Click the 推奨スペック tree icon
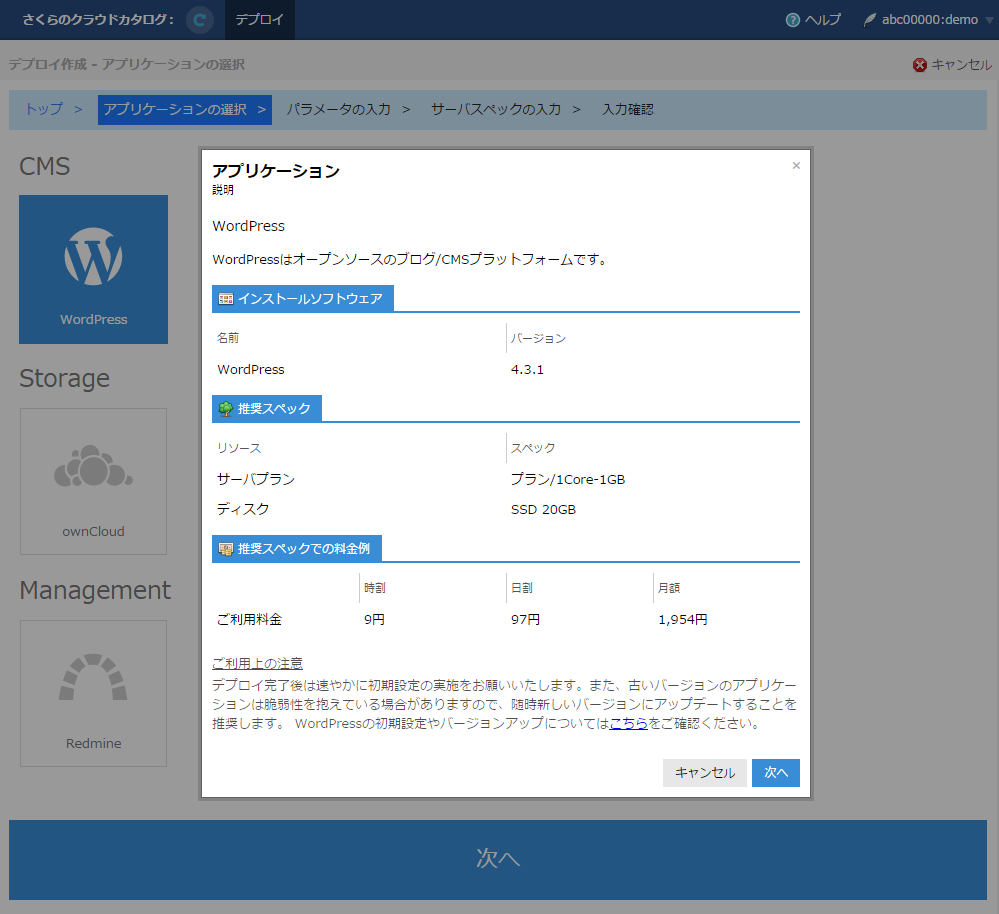The width and height of the screenshot is (999, 914). click(x=226, y=409)
